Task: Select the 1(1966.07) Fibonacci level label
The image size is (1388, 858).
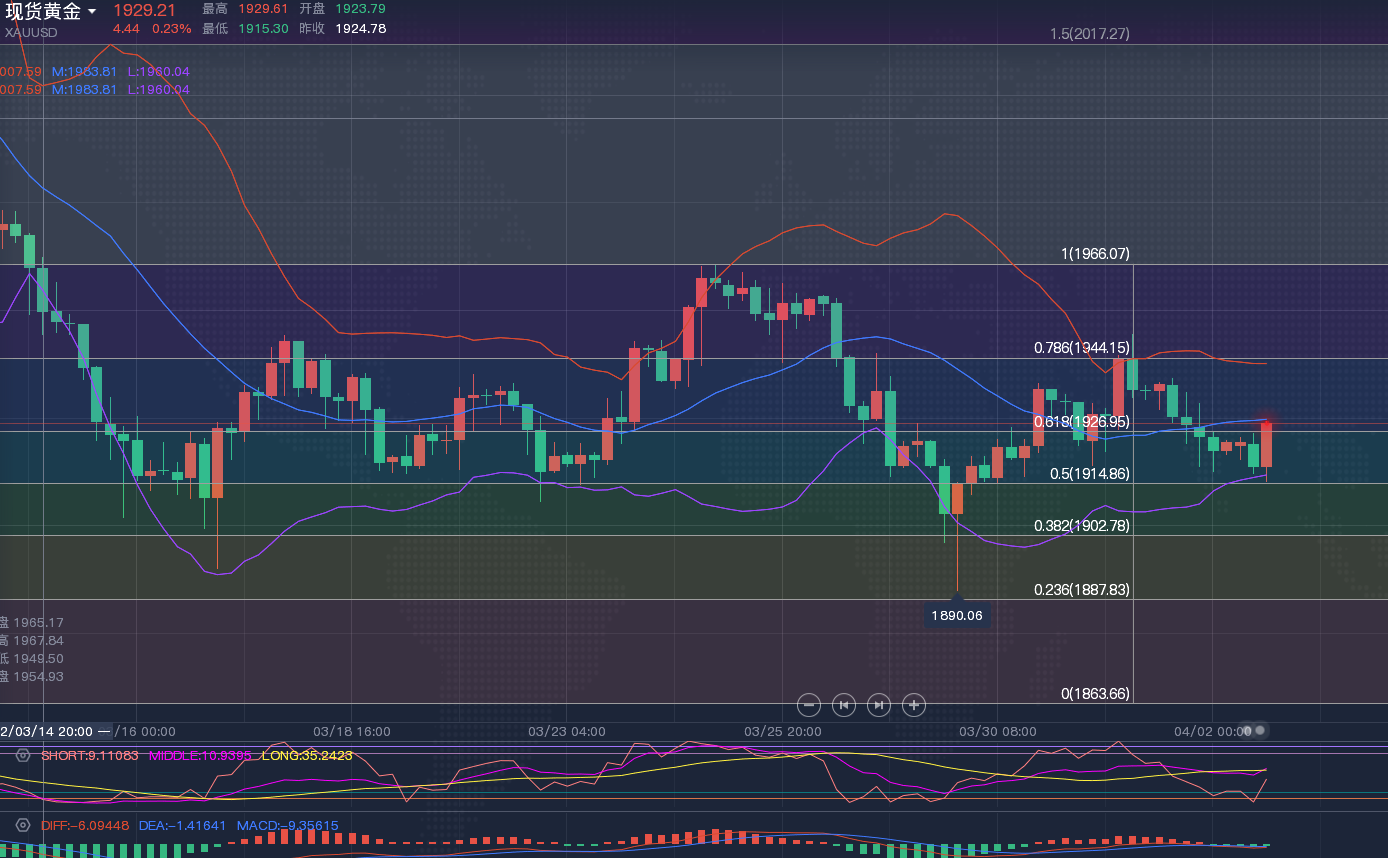Action: pyautogui.click(x=1095, y=254)
